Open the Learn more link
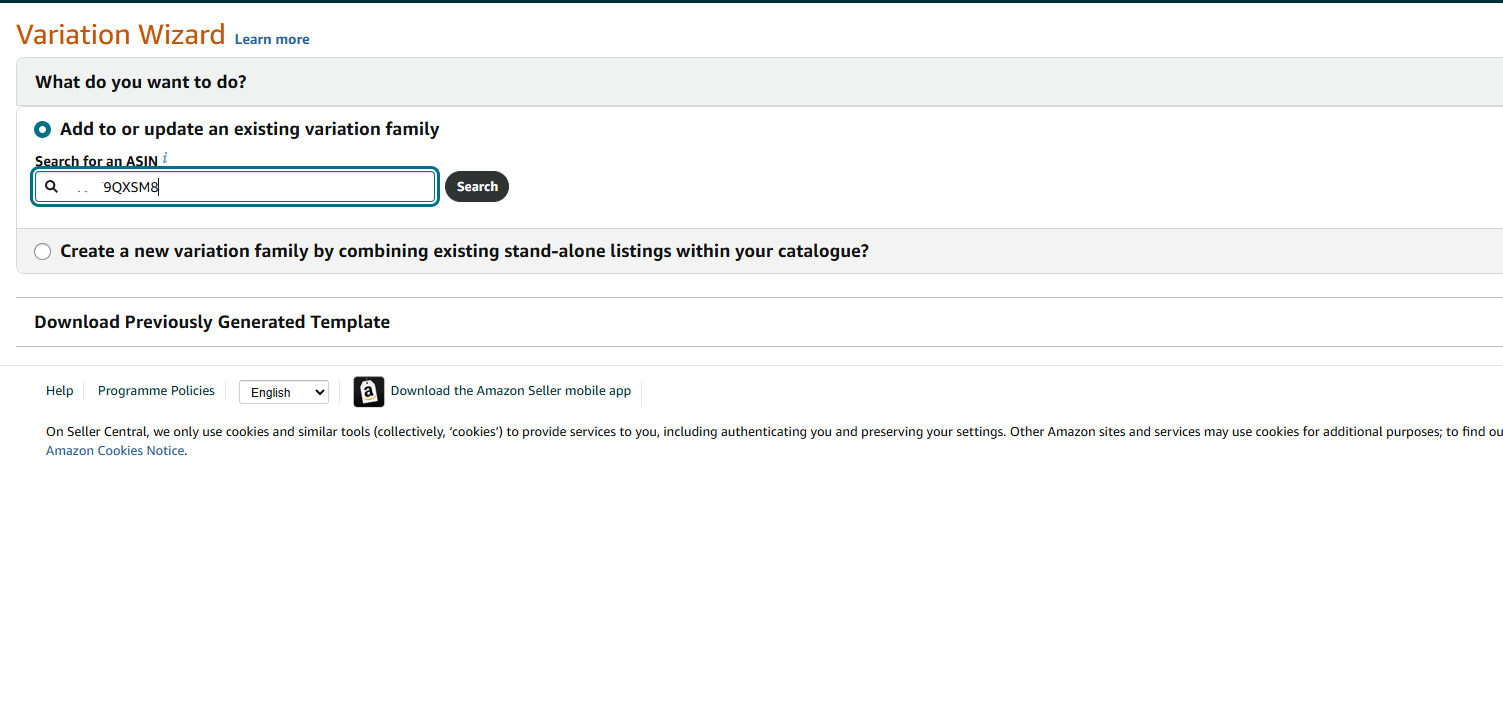 pos(272,39)
